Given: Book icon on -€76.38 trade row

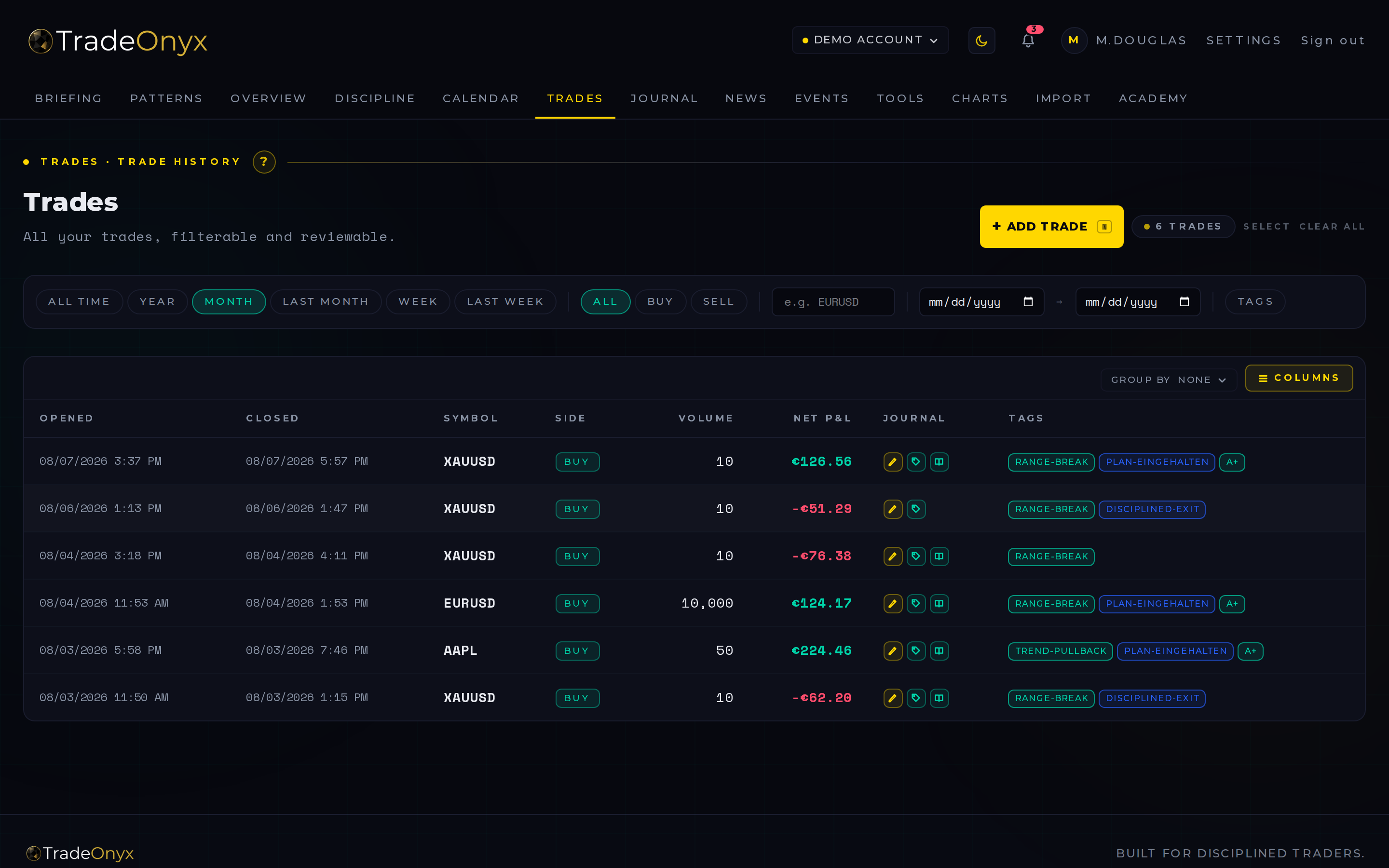Looking at the screenshot, I should [939, 556].
